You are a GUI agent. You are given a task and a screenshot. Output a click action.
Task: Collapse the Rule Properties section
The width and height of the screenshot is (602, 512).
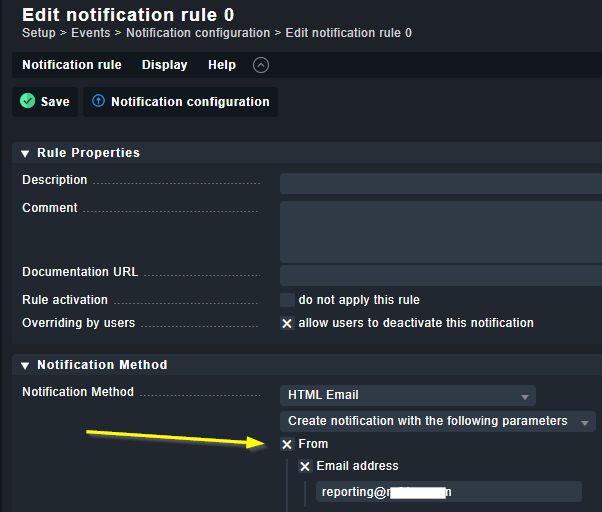(26, 153)
